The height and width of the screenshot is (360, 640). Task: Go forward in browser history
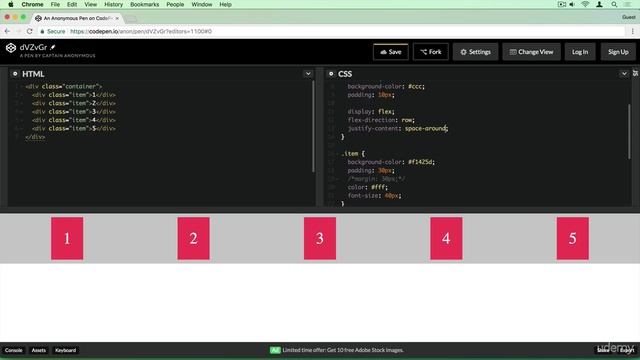coord(18,31)
